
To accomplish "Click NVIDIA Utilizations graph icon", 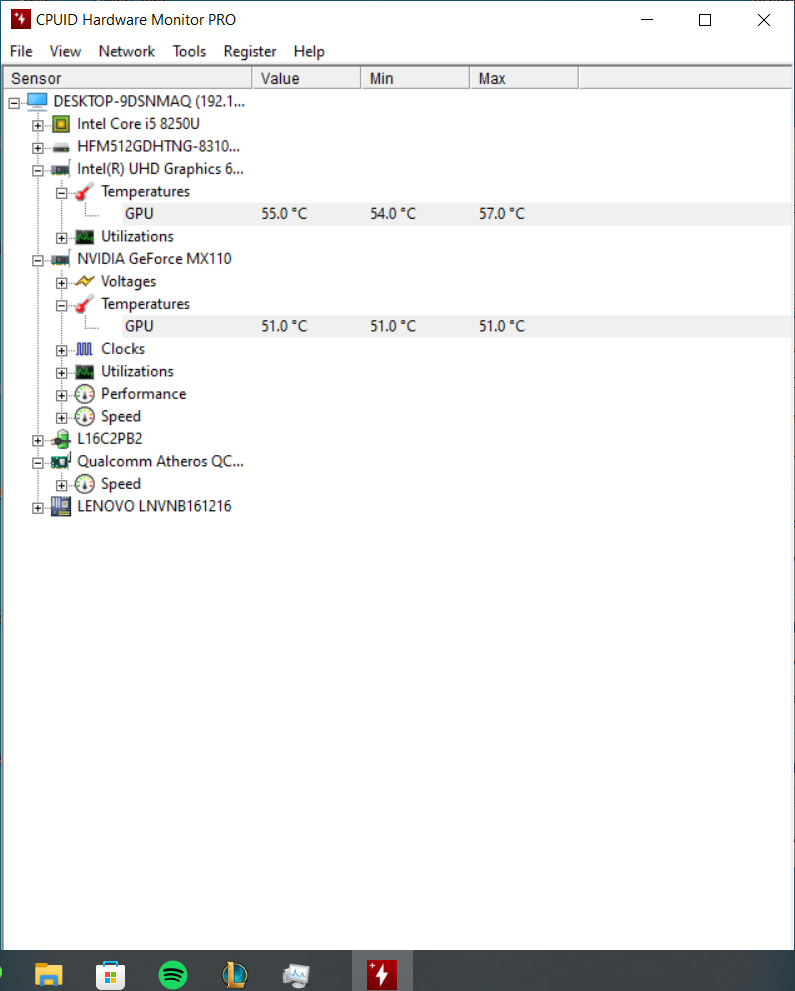I will [x=84, y=372].
